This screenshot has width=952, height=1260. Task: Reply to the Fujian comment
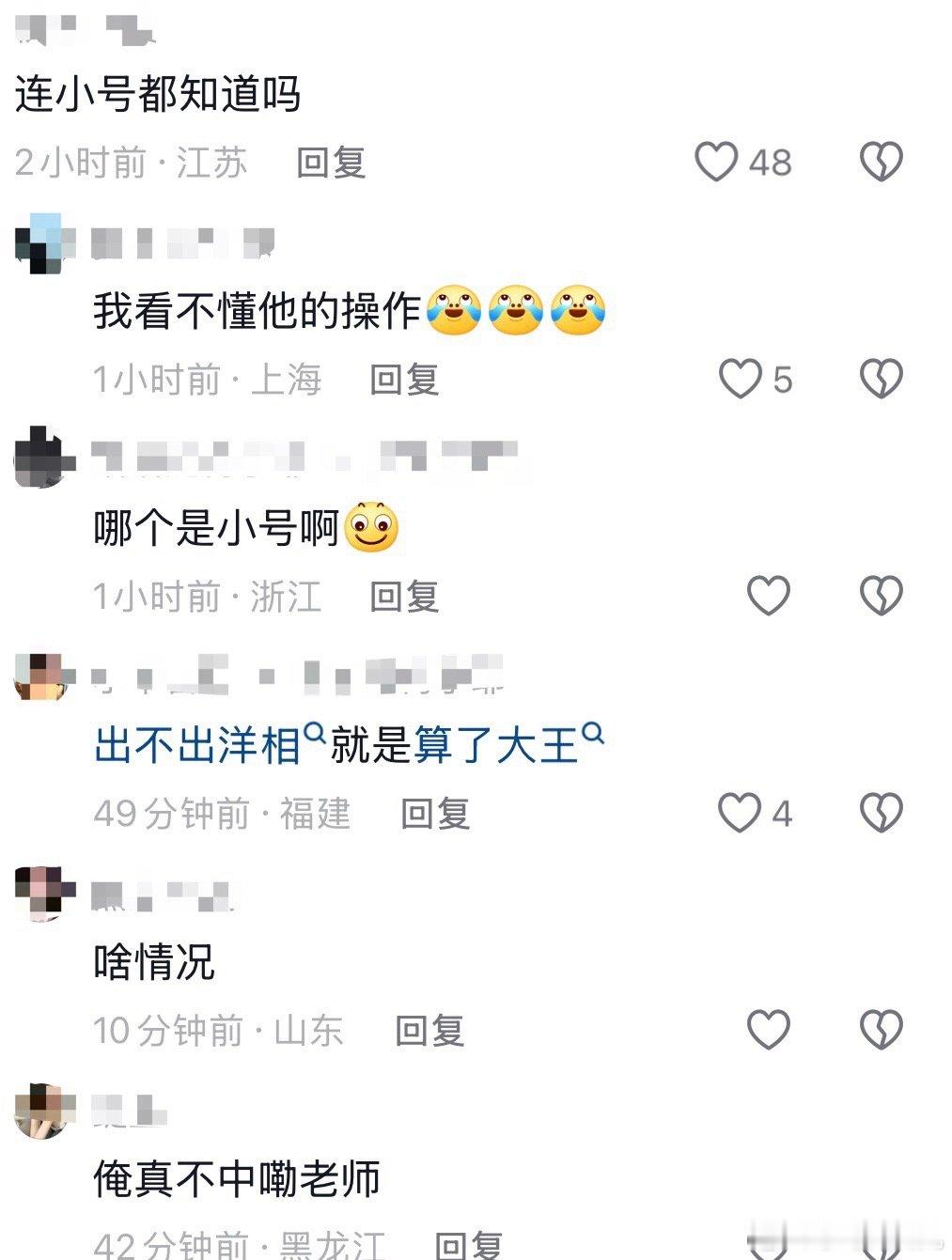[435, 814]
